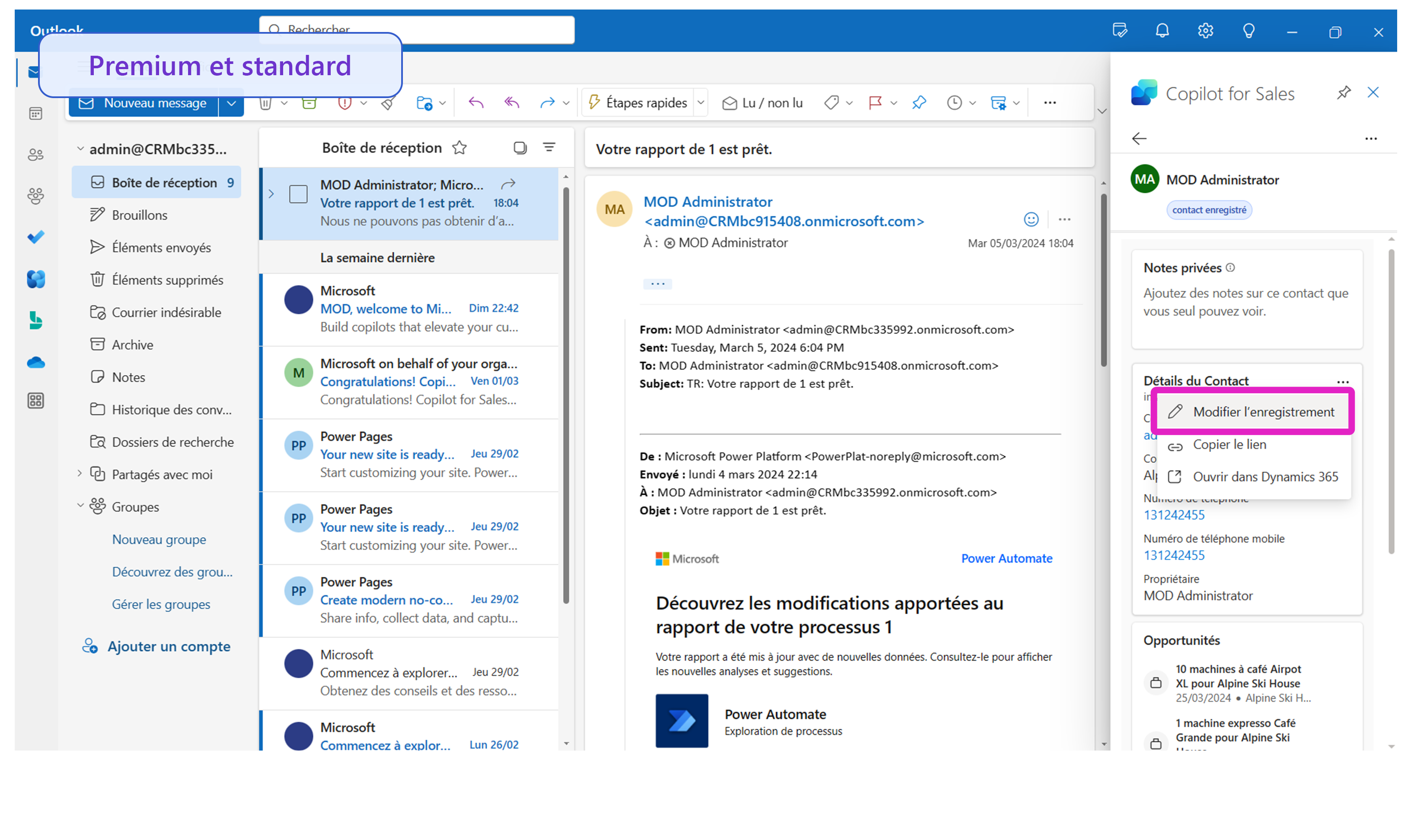Collapse the Groupes folder section
Viewport: 1411px width, 840px height.
coord(80,506)
